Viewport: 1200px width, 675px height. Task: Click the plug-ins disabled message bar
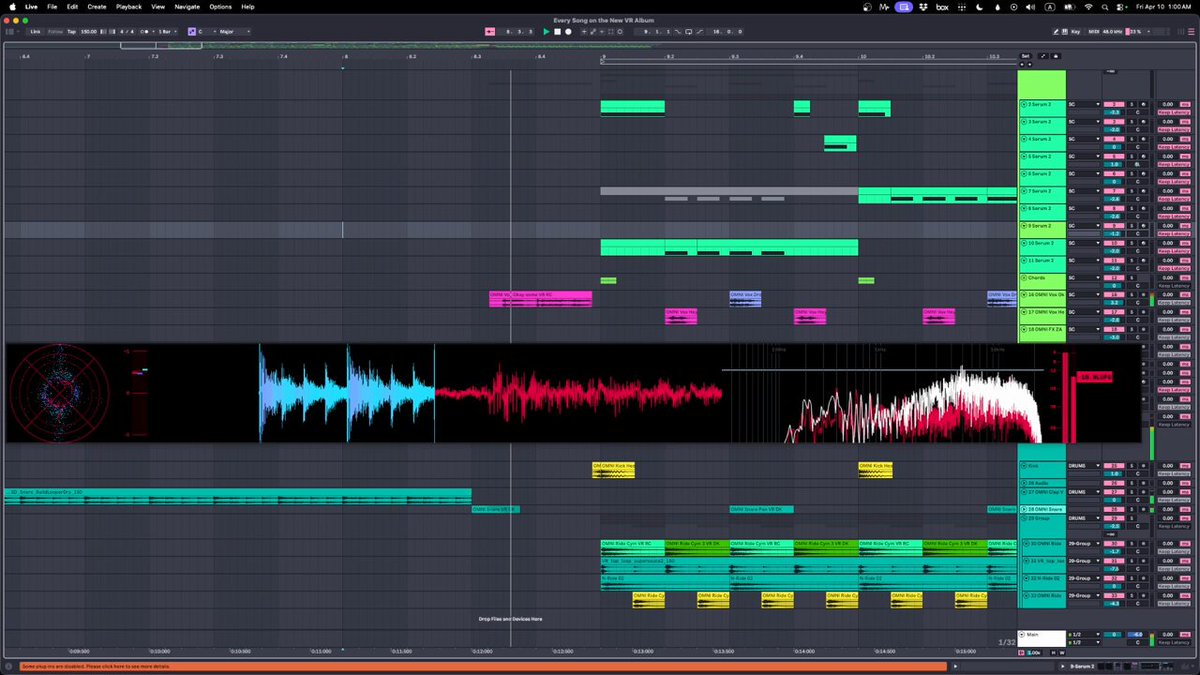(475, 666)
